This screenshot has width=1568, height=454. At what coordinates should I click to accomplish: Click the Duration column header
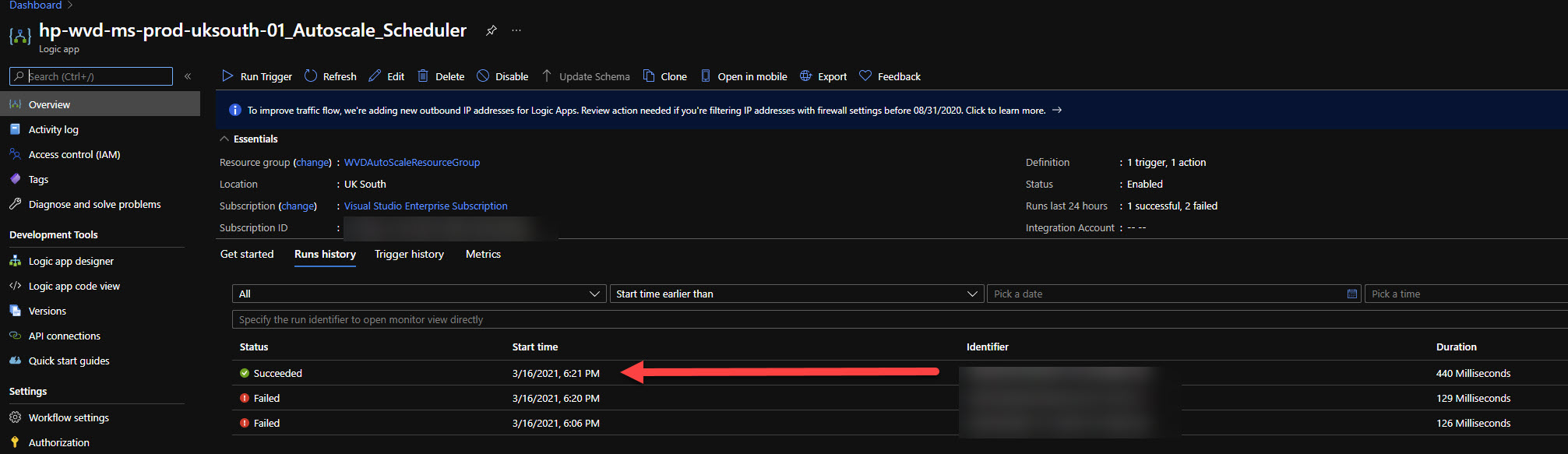click(x=1456, y=347)
